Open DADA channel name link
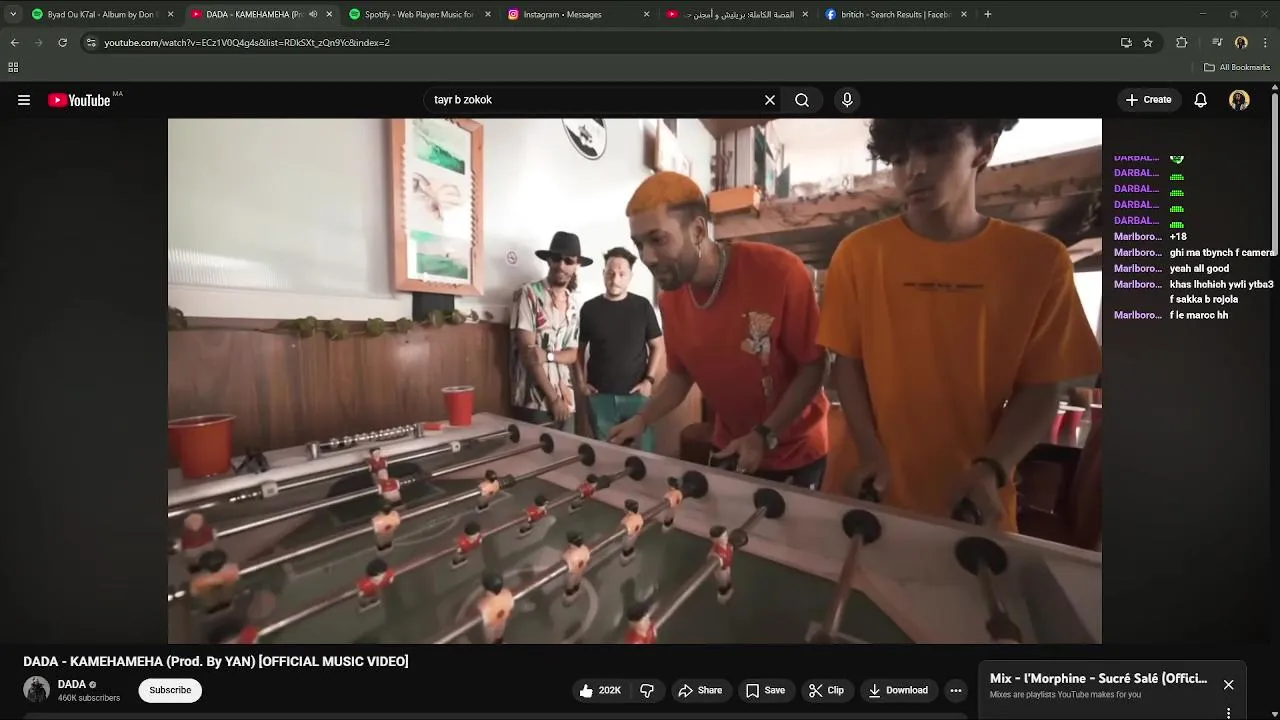The image size is (1280, 720). 71,684
